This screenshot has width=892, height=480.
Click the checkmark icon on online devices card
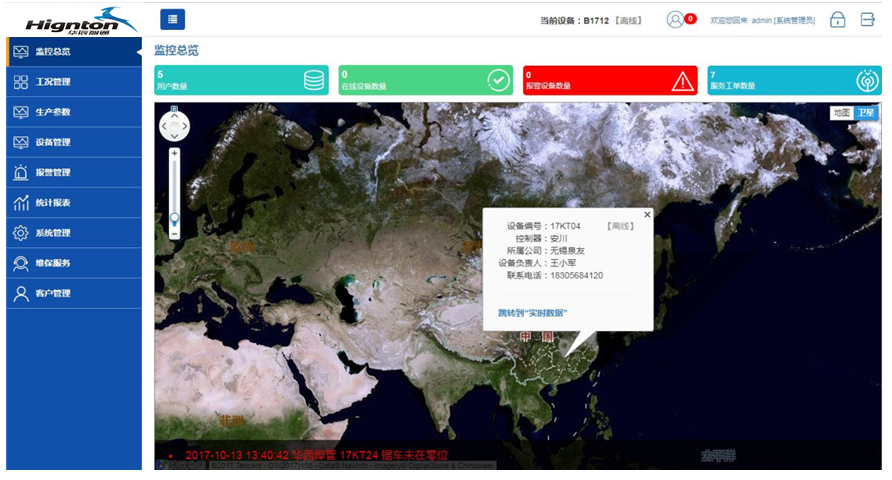(x=497, y=81)
